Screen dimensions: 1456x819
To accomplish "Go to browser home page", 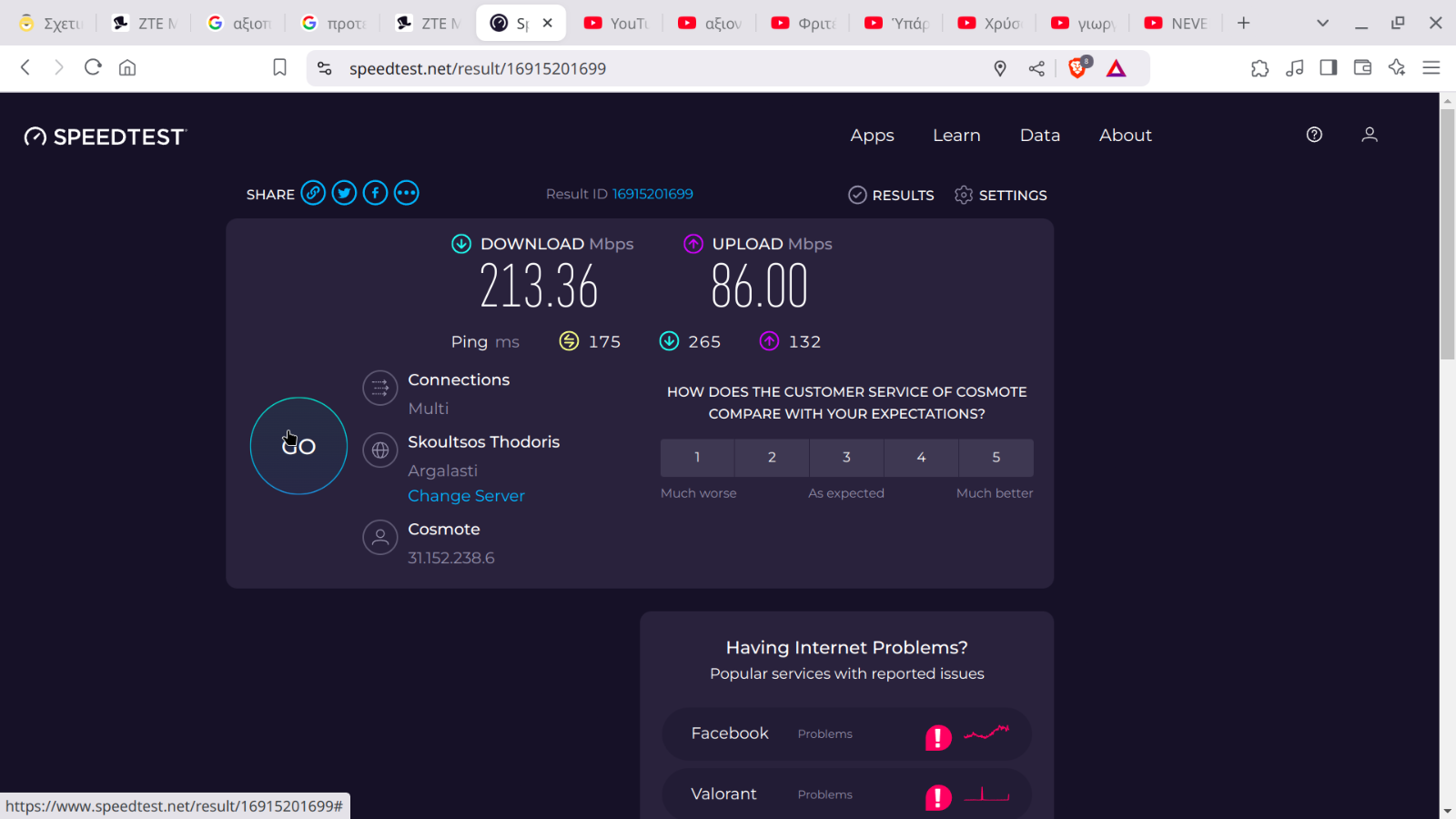I will coord(127,67).
